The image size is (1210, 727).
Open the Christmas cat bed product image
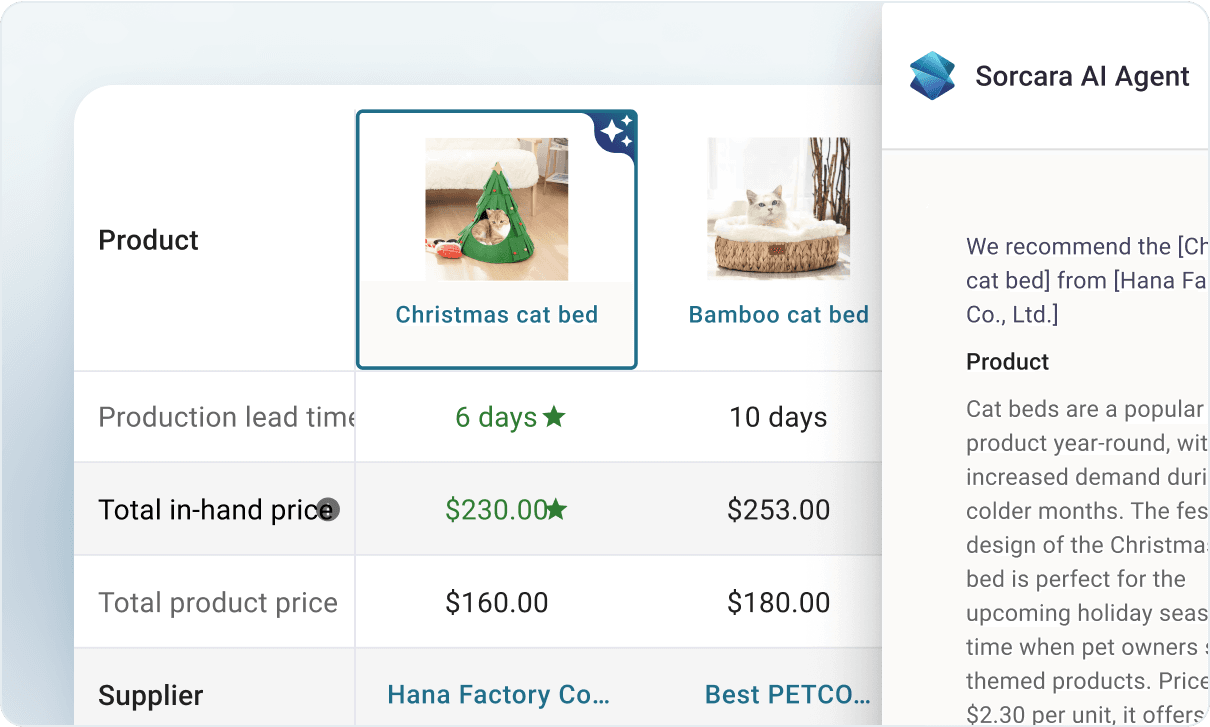click(x=497, y=209)
